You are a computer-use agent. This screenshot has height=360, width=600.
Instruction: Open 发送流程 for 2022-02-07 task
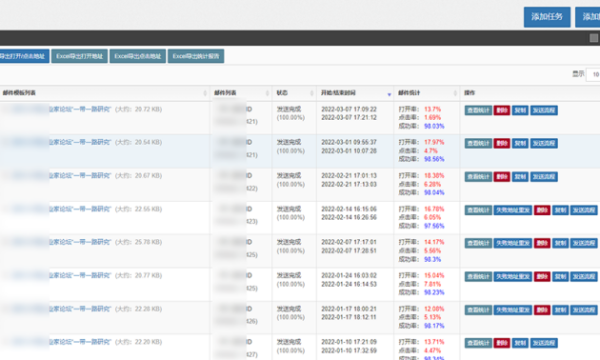(584, 243)
